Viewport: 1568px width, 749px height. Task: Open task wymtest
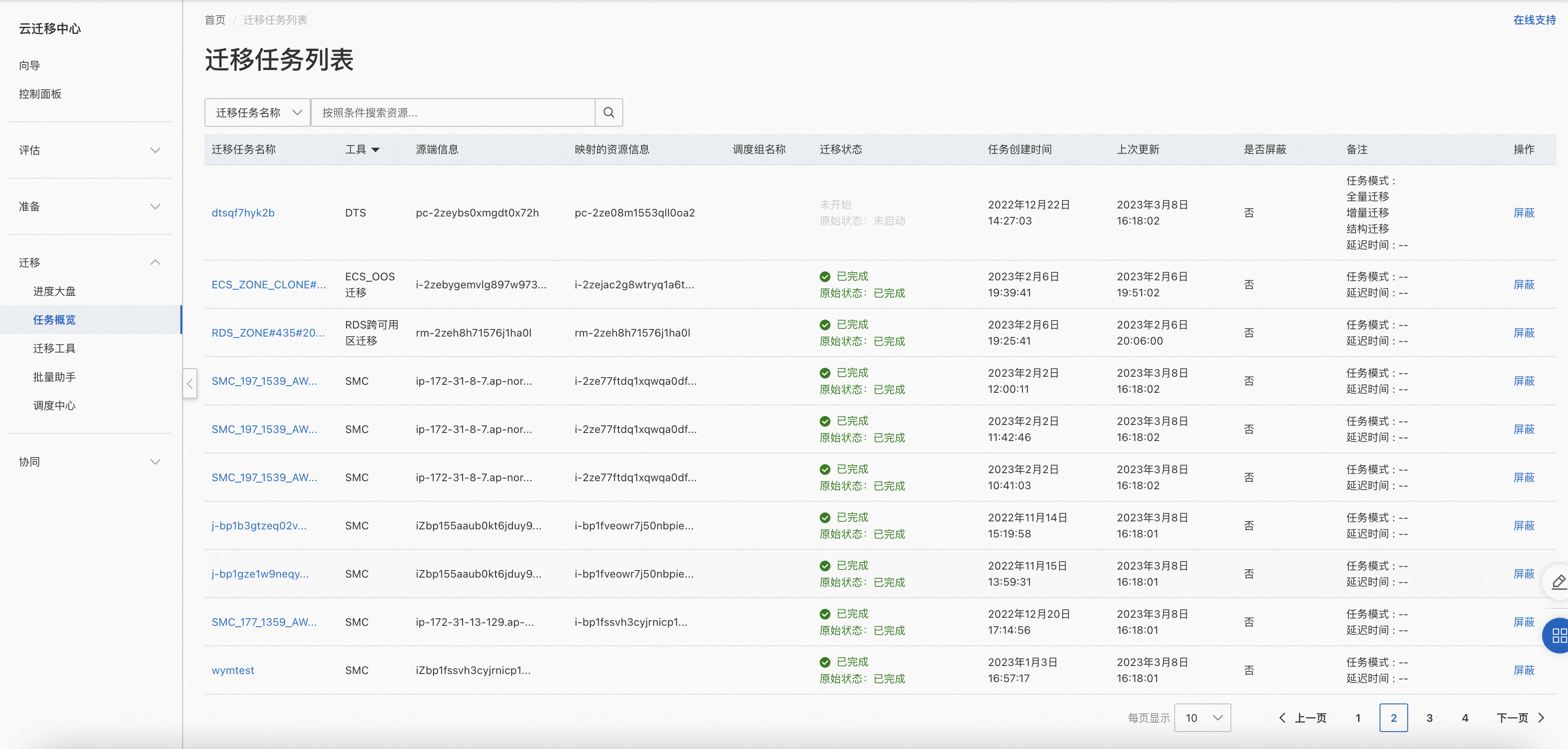(233, 670)
